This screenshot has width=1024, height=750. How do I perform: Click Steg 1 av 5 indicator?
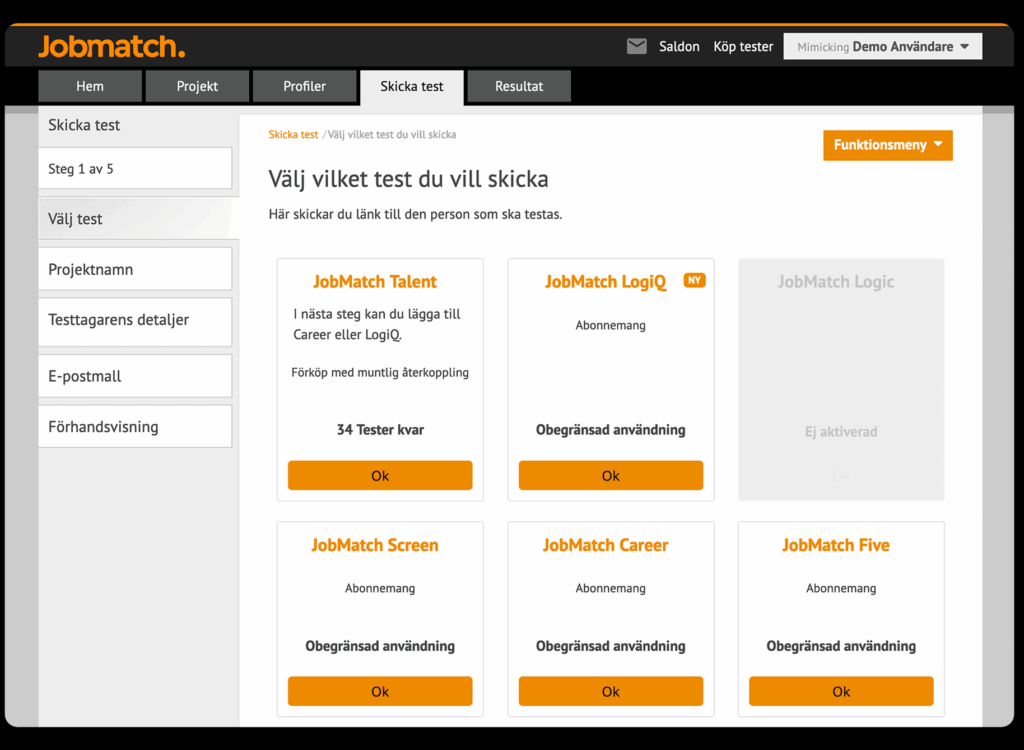[135, 169]
